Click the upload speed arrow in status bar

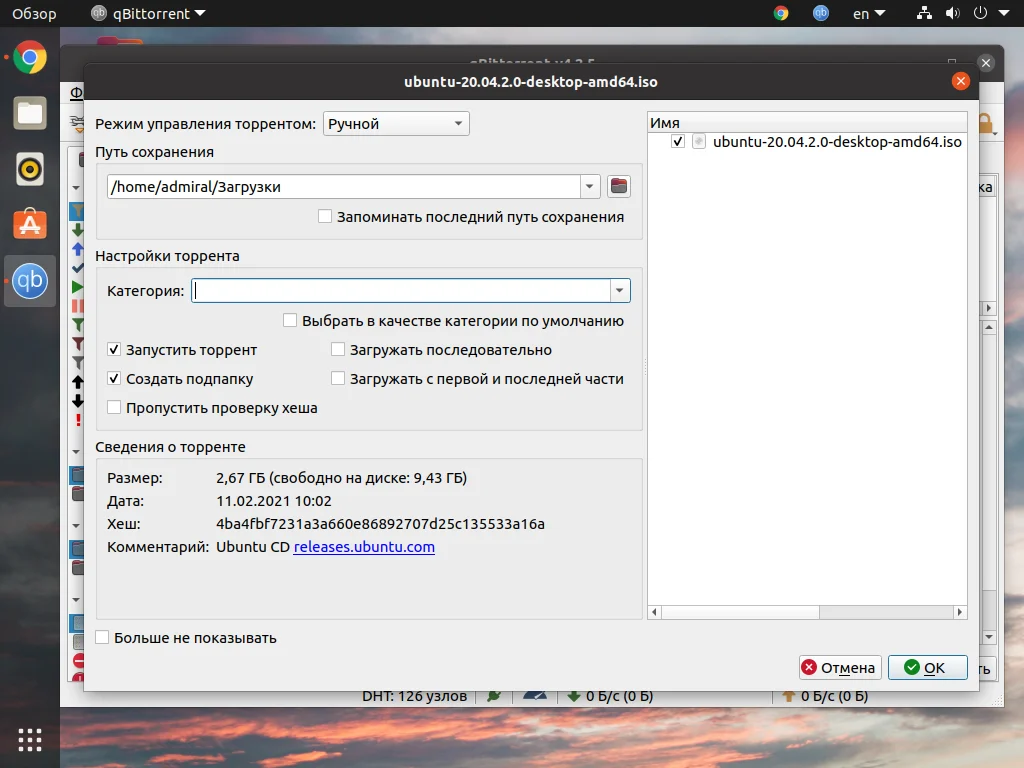click(x=788, y=696)
